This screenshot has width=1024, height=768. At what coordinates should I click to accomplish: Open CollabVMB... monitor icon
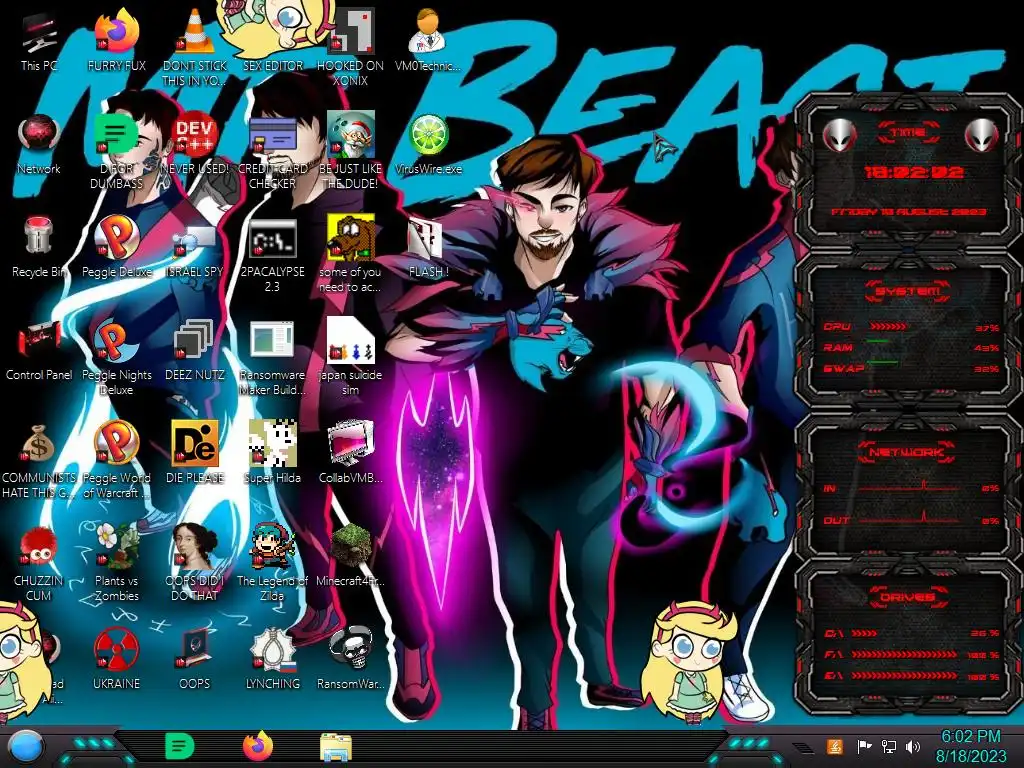click(x=350, y=452)
